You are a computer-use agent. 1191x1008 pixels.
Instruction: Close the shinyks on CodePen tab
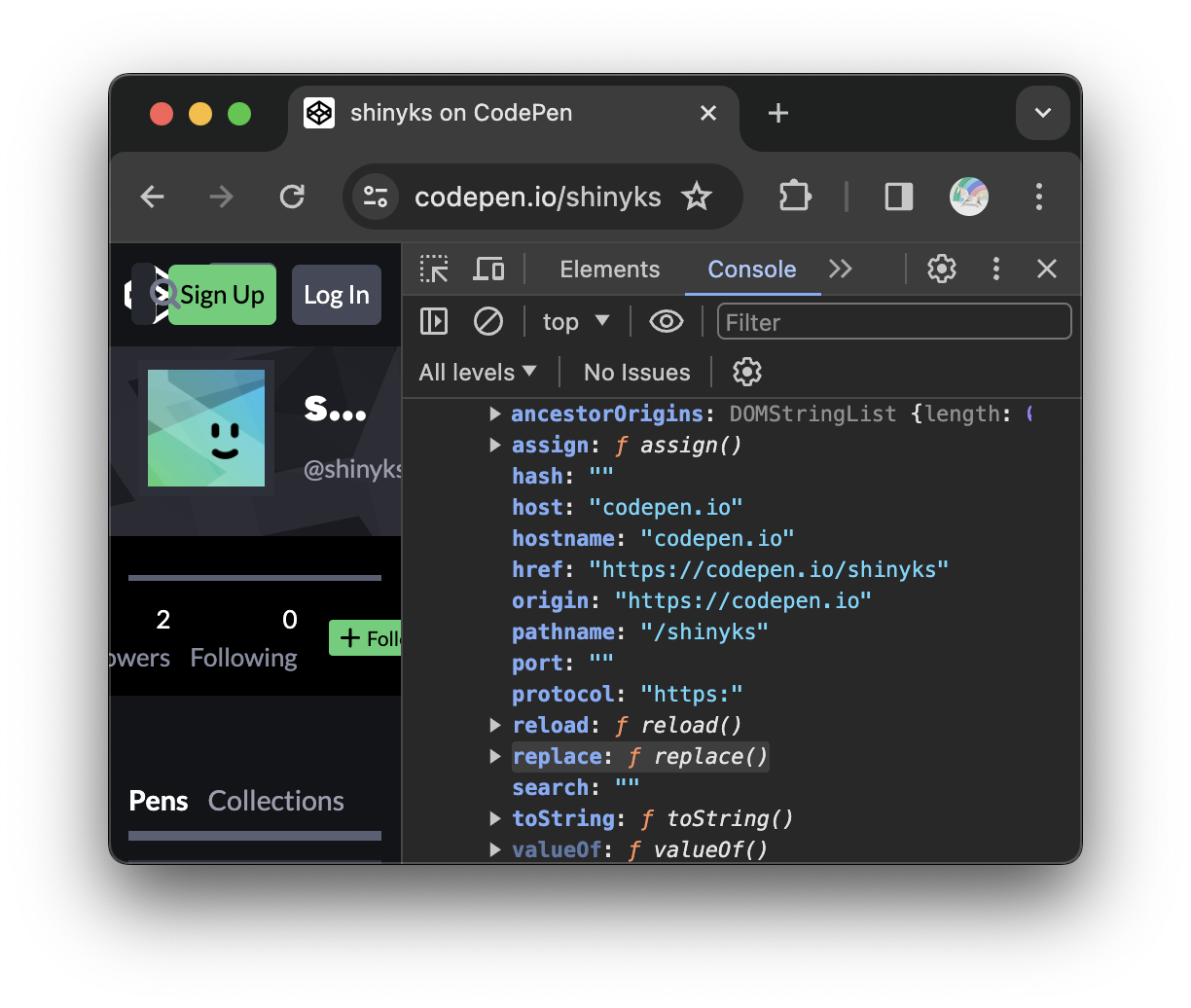click(708, 113)
